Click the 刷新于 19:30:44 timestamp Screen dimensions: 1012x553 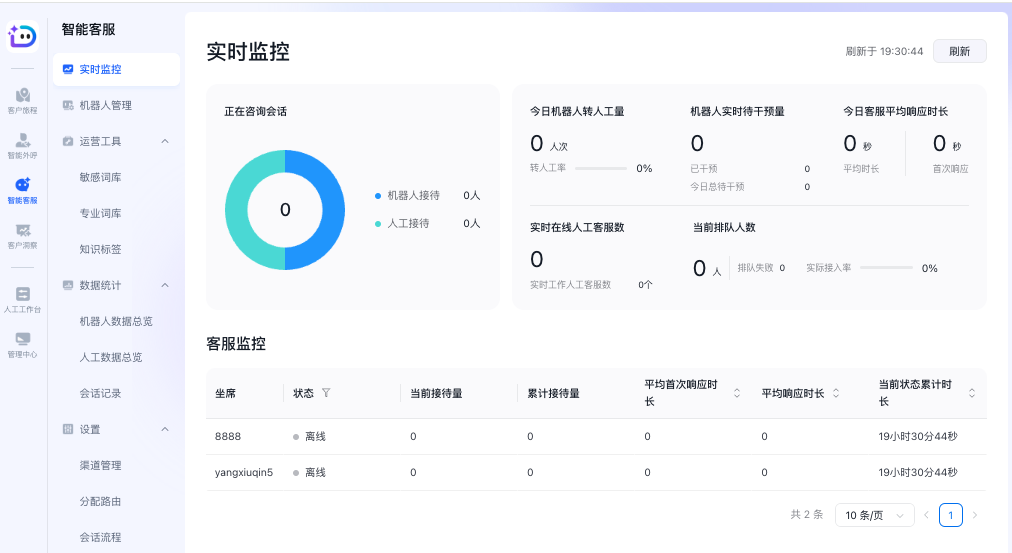[884, 52]
